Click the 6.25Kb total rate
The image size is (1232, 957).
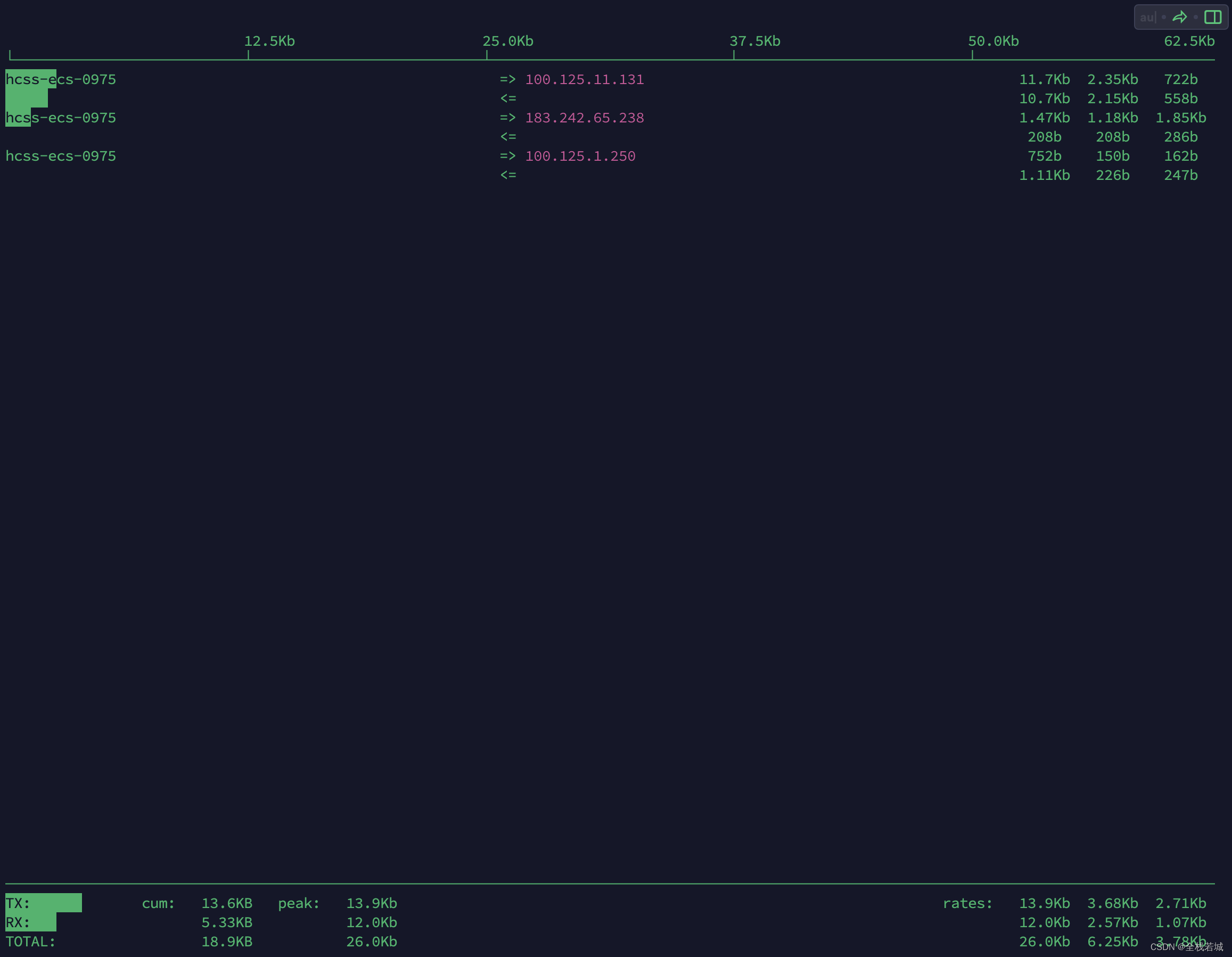(x=1113, y=942)
